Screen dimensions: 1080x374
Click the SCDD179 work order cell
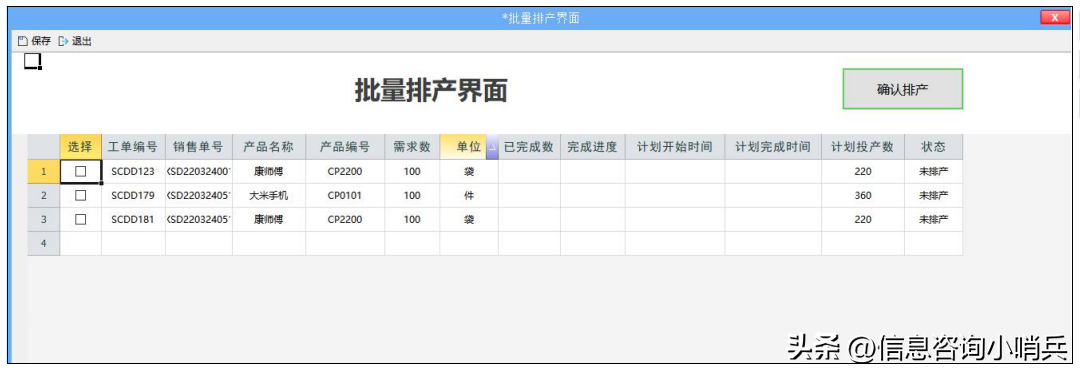[x=133, y=196]
